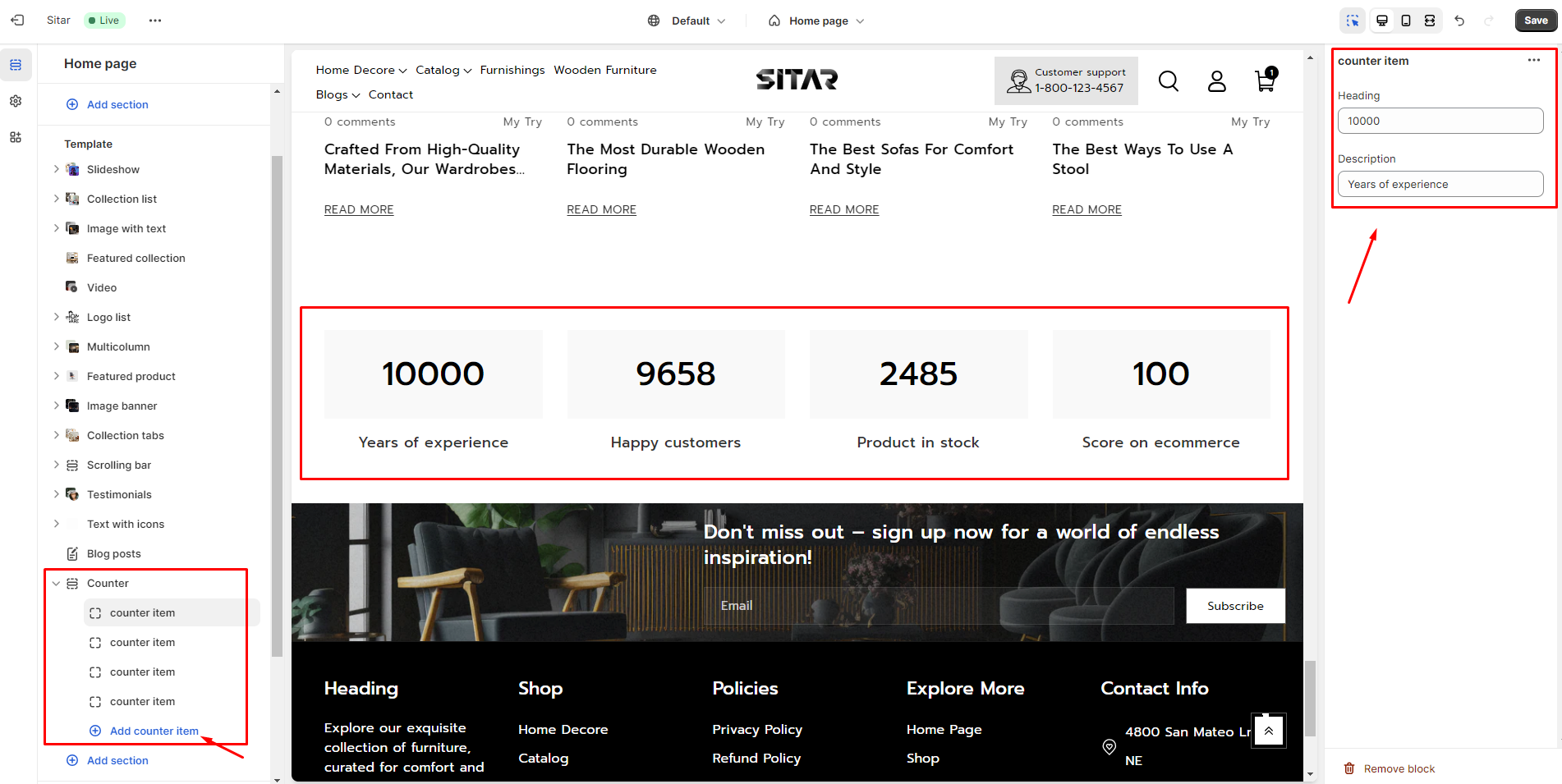Open the shopping cart icon
Image resolution: width=1562 pixels, height=784 pixels.
coord(1265,80)
